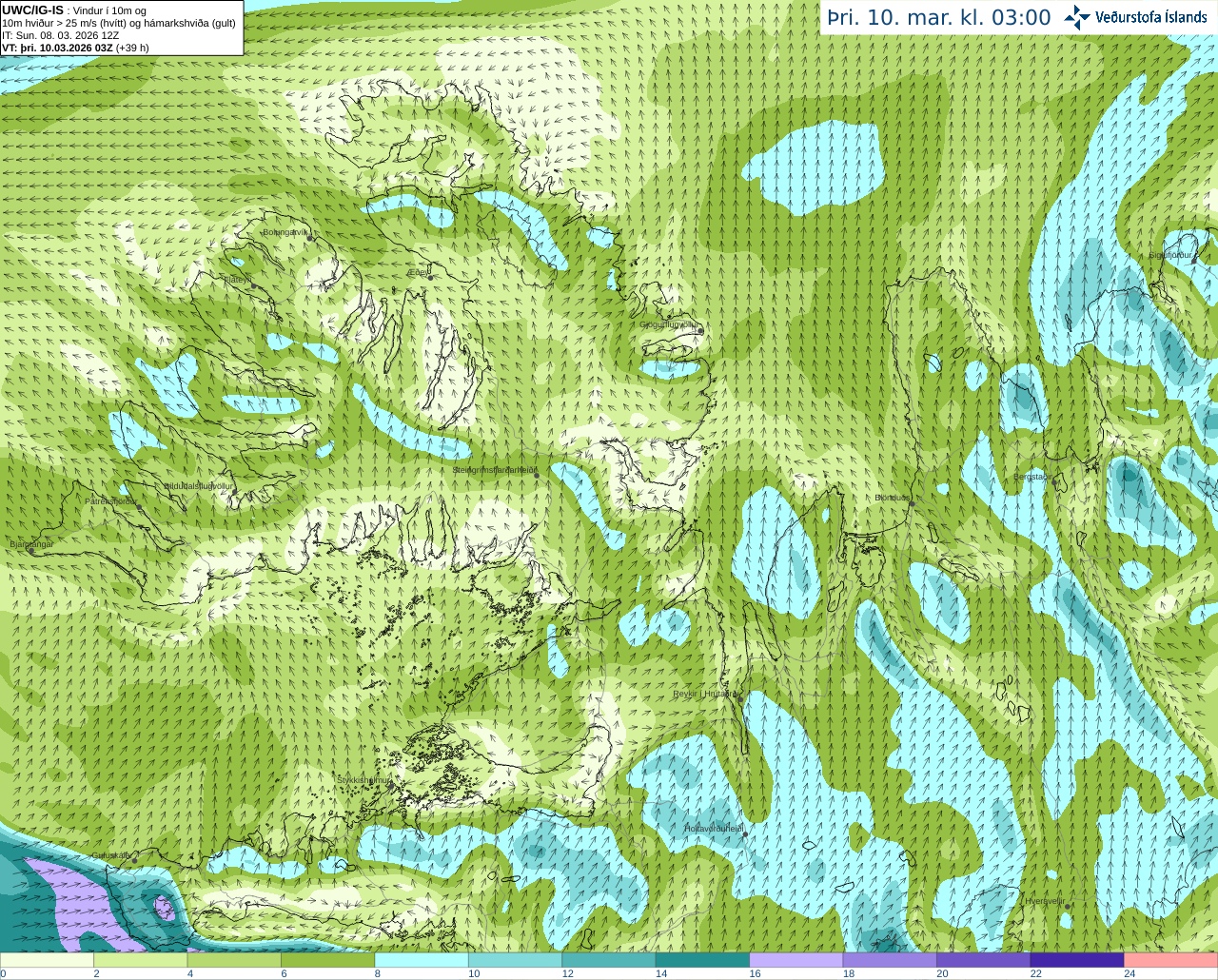Select the dark green 6–8 m/s legend swatch

[x=327, y=960]
